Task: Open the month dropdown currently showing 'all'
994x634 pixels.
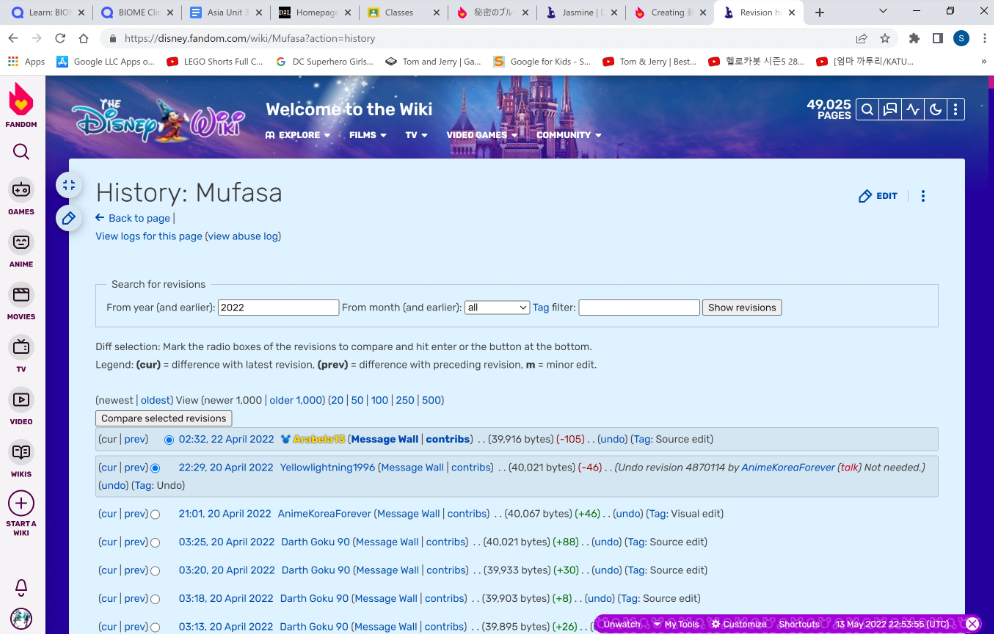Action: [x=496, y=307]
